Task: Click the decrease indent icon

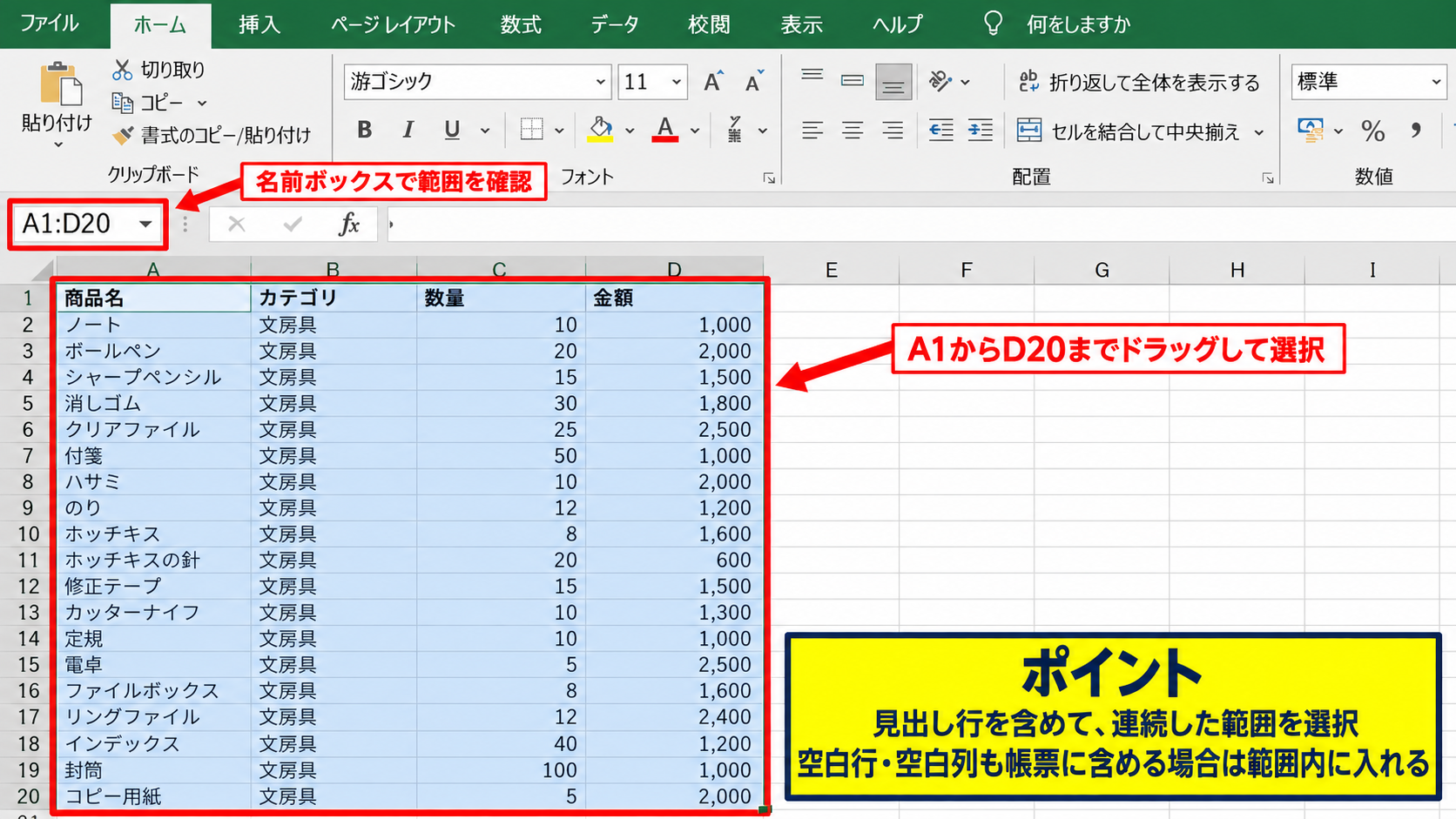Action: tap(940, 131)
